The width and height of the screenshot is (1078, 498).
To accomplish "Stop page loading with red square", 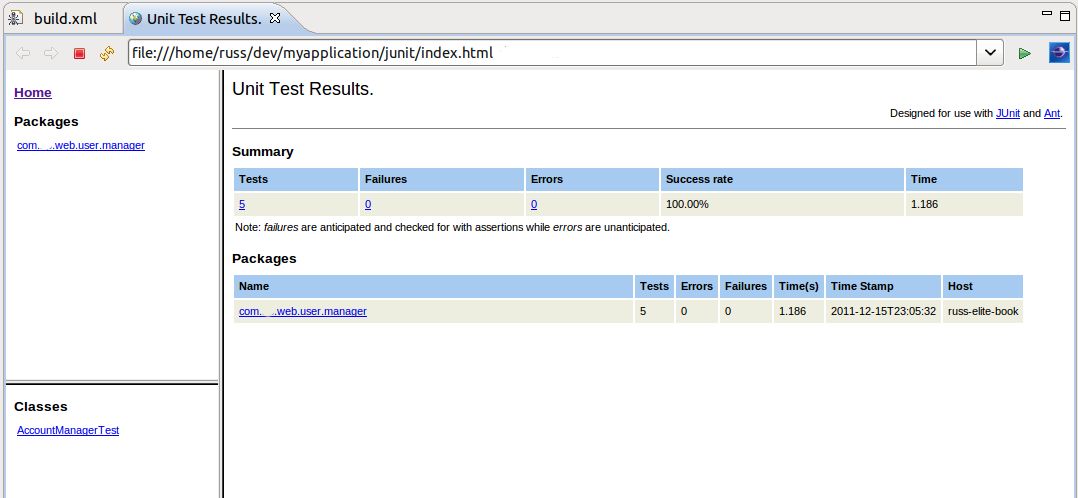I will tap(79, 53).
